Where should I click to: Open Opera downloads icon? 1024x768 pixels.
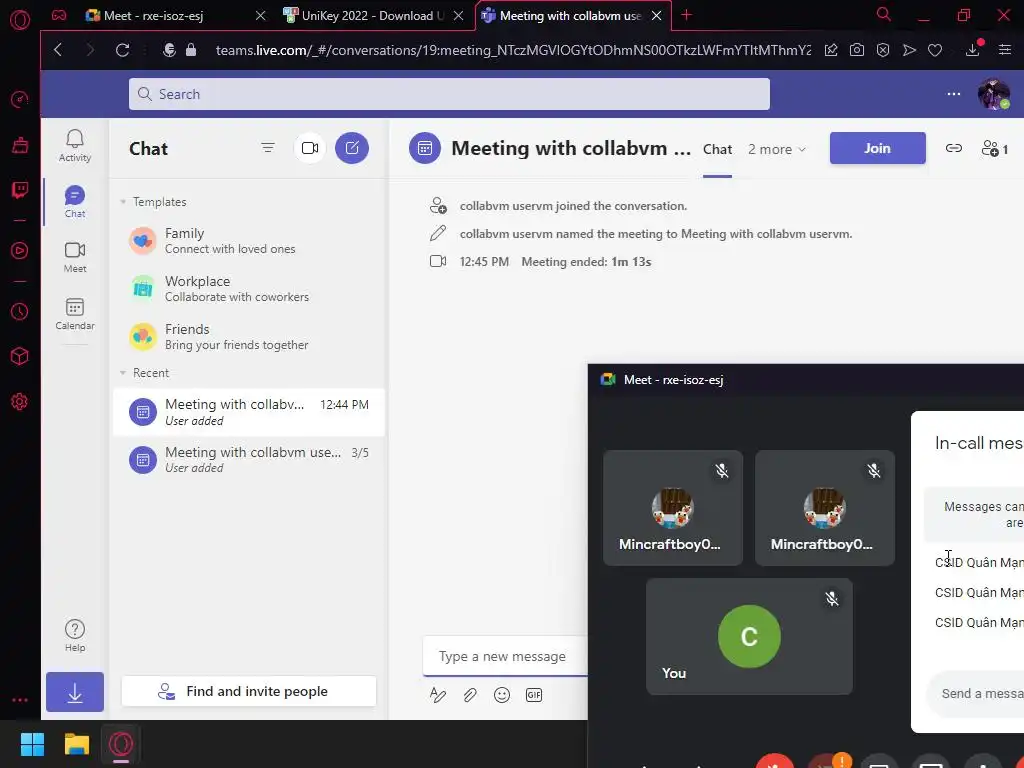tap(973, 48)
